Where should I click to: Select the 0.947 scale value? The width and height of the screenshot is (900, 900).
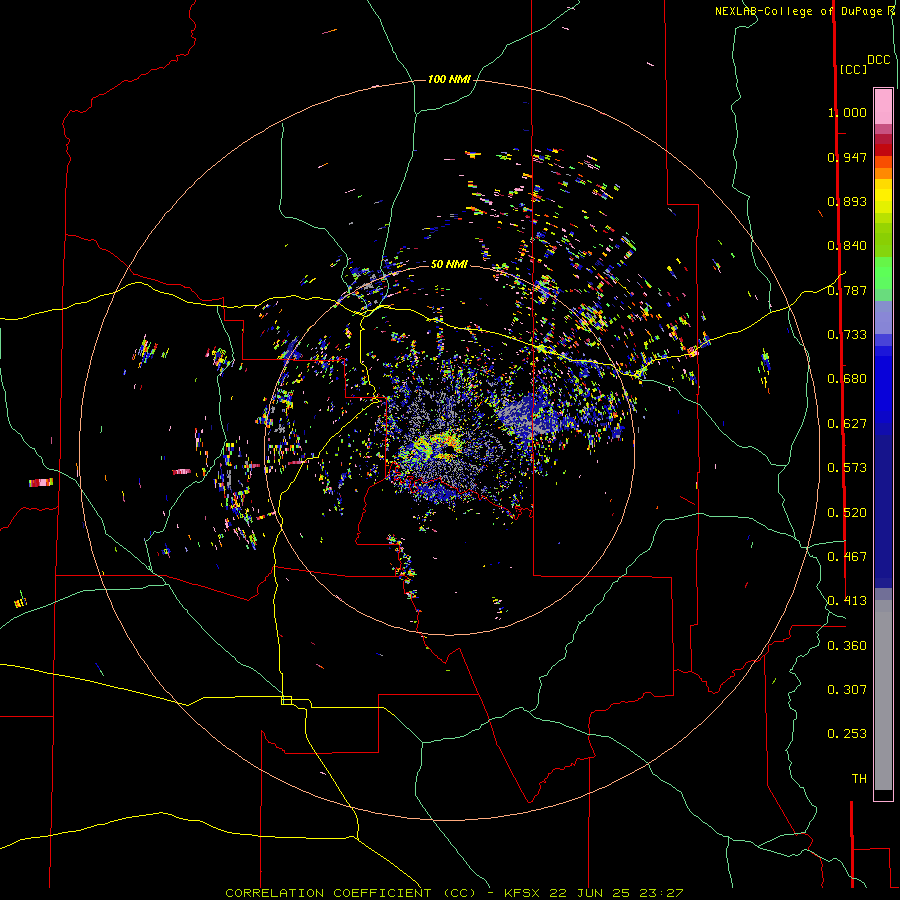847,157
